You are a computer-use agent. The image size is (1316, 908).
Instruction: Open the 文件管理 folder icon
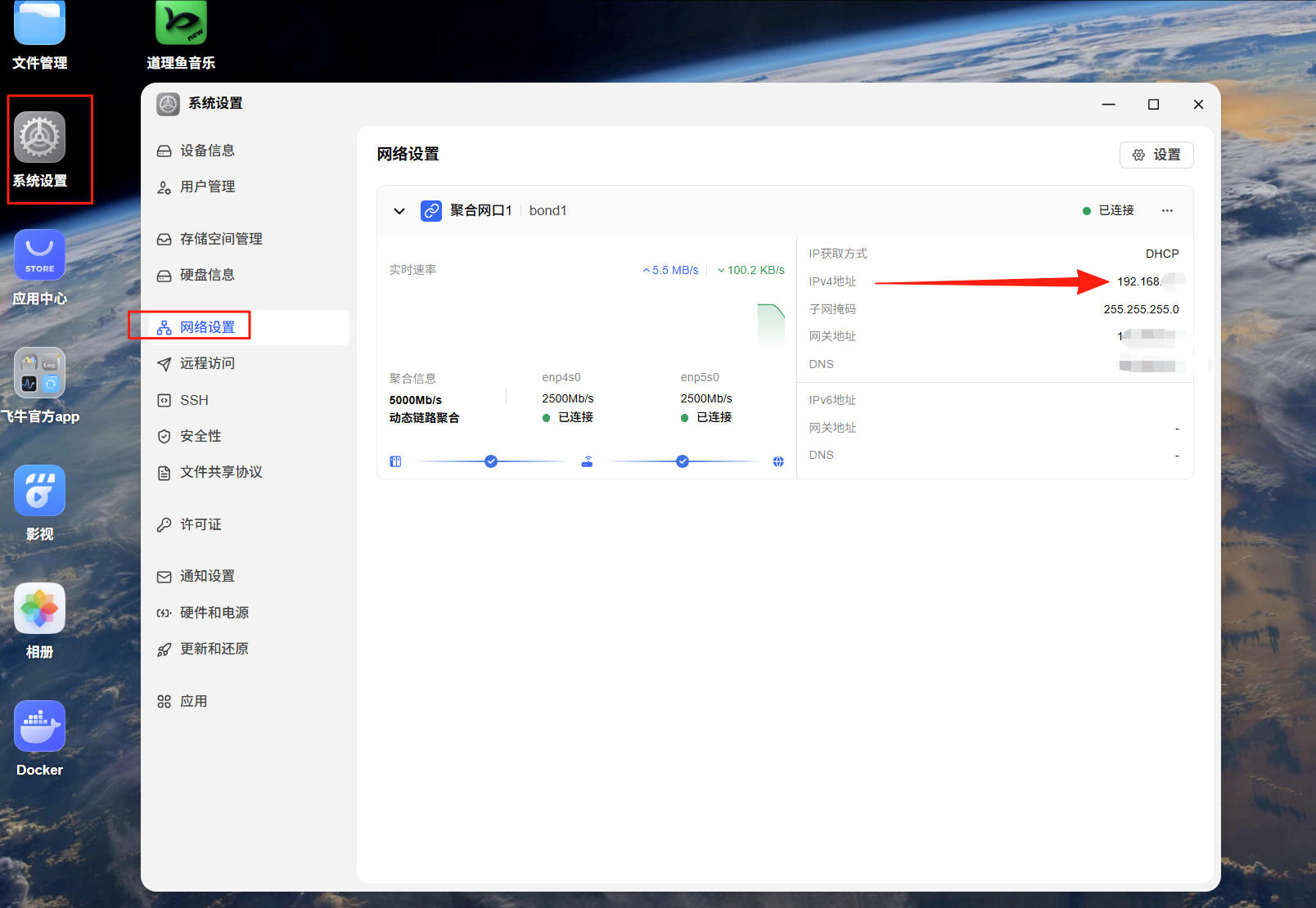pyautogui.click(x=39, y=21)
